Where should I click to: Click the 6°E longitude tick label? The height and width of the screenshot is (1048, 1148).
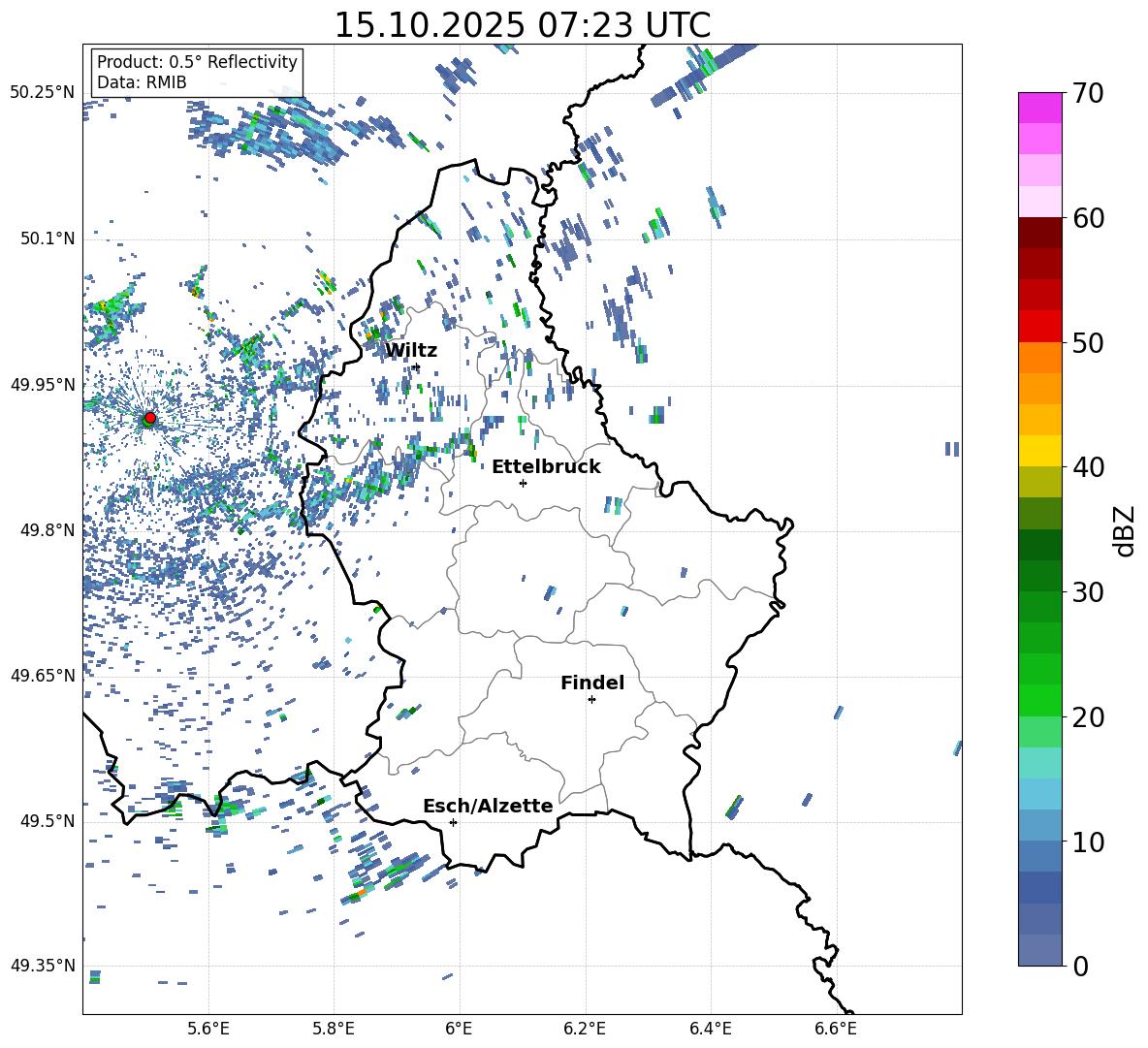tap(459, 1028)
